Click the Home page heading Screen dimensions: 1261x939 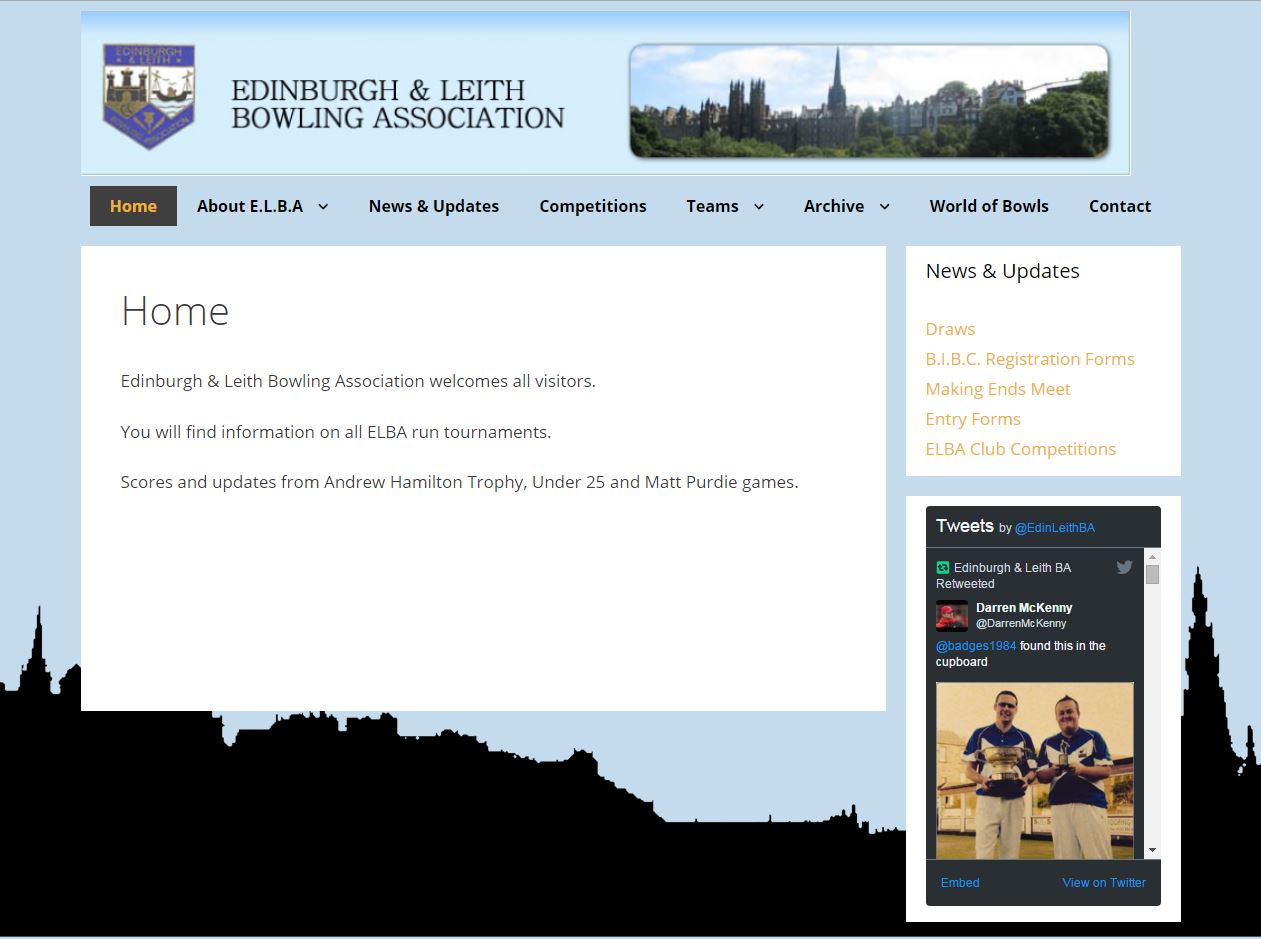[175, 311]
